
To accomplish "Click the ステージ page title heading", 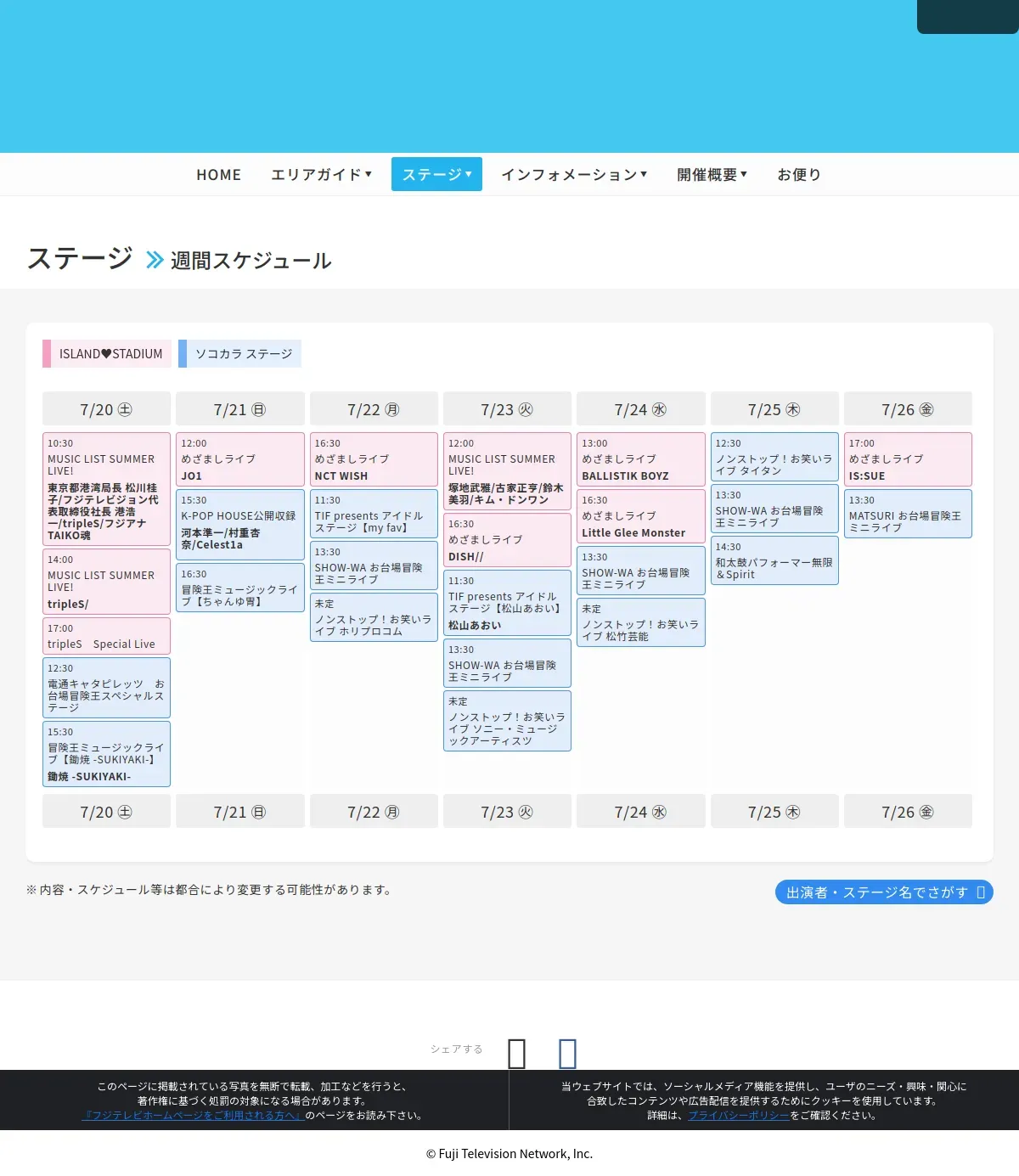I will click(80, 257).
